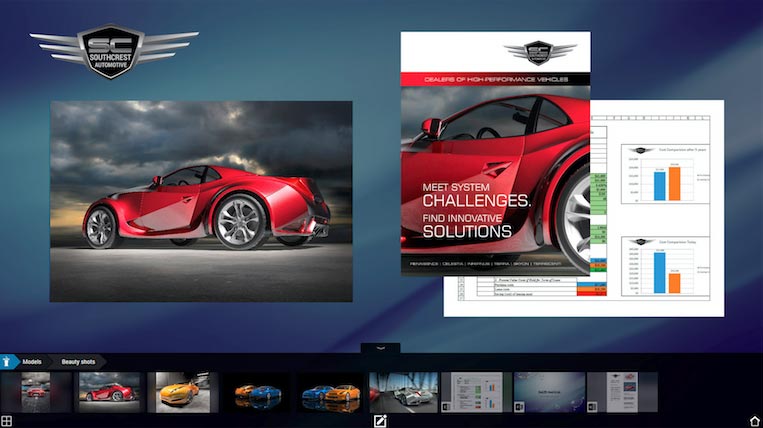
Task: Open the second thumbnail of red car side view
Action: [x=110, y=392]
